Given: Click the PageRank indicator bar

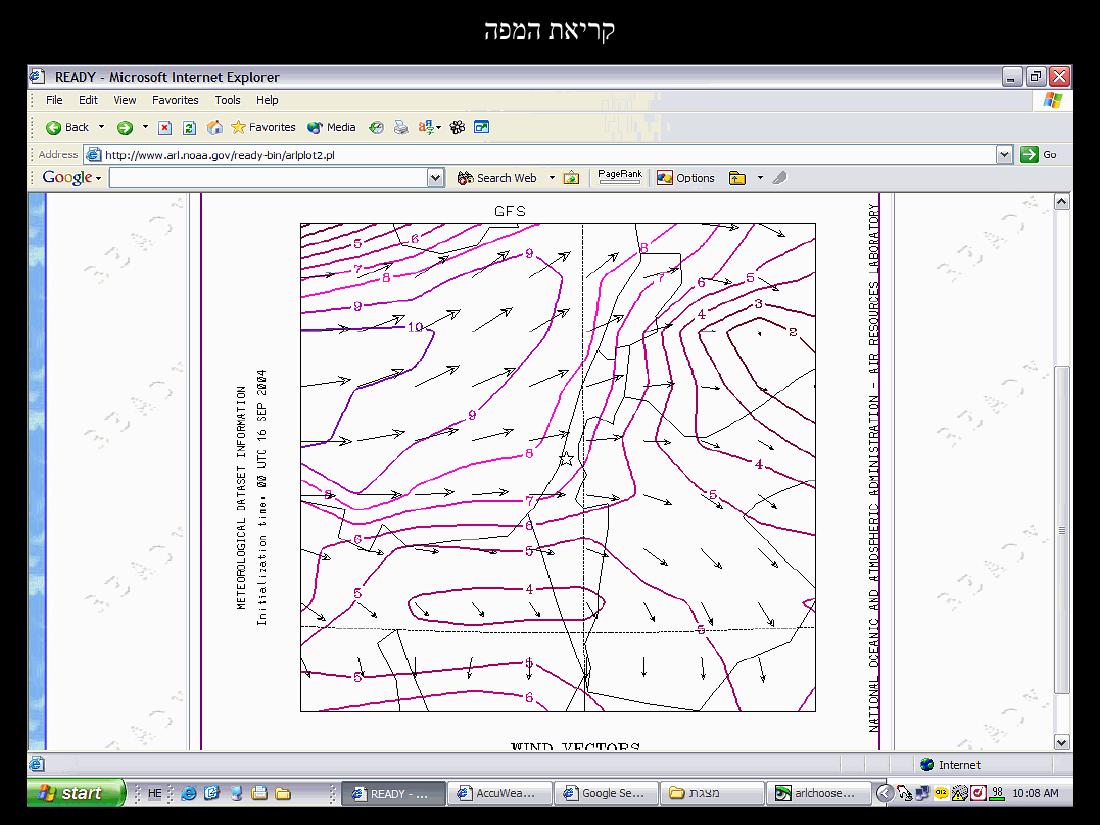Looking at the screenshot, I should [x=620, y=177].
